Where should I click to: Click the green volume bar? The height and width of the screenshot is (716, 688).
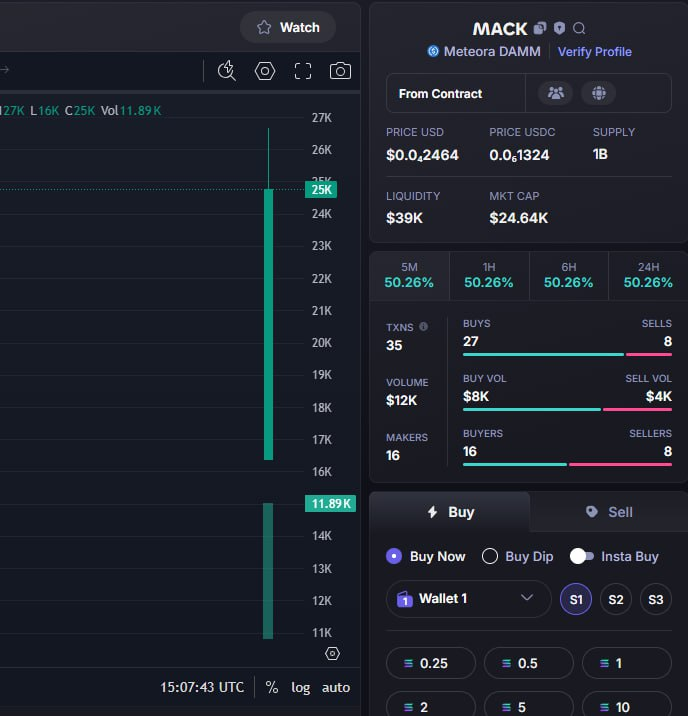[x=268, y=571]
